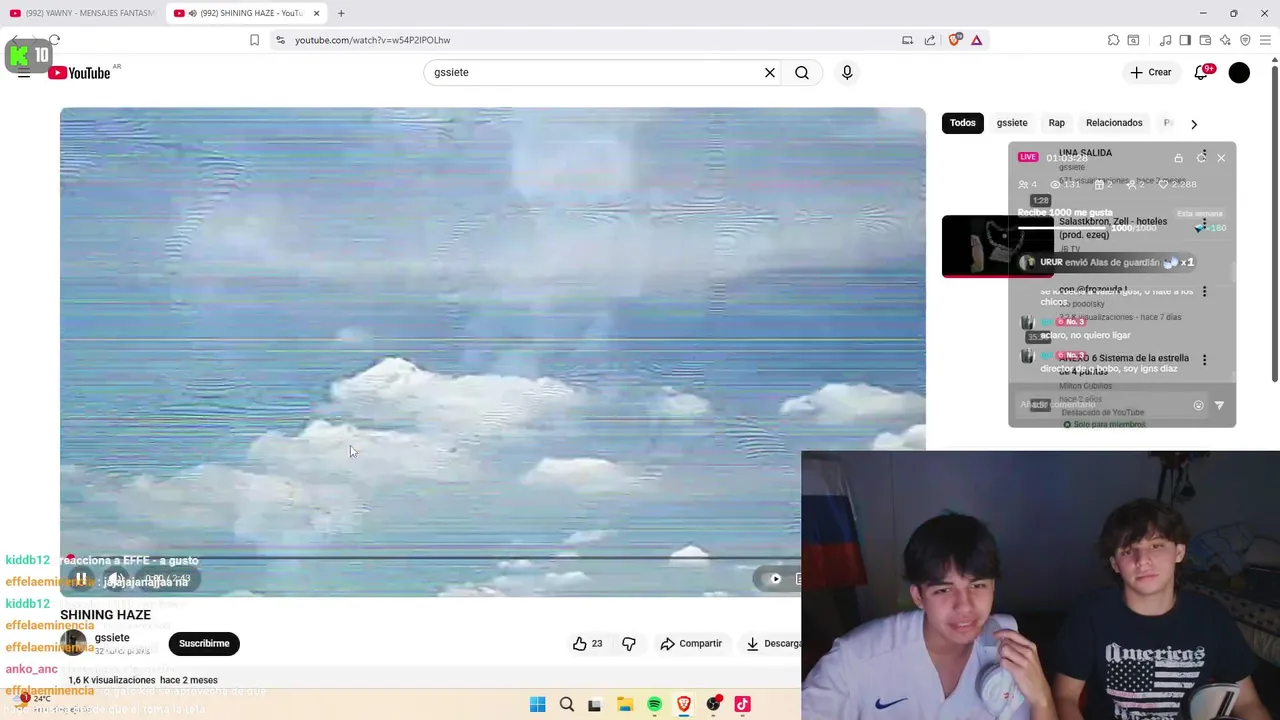Toggle the browser sidebar panel
This screenshot has width=1280, height=720.
point(1185,40)
